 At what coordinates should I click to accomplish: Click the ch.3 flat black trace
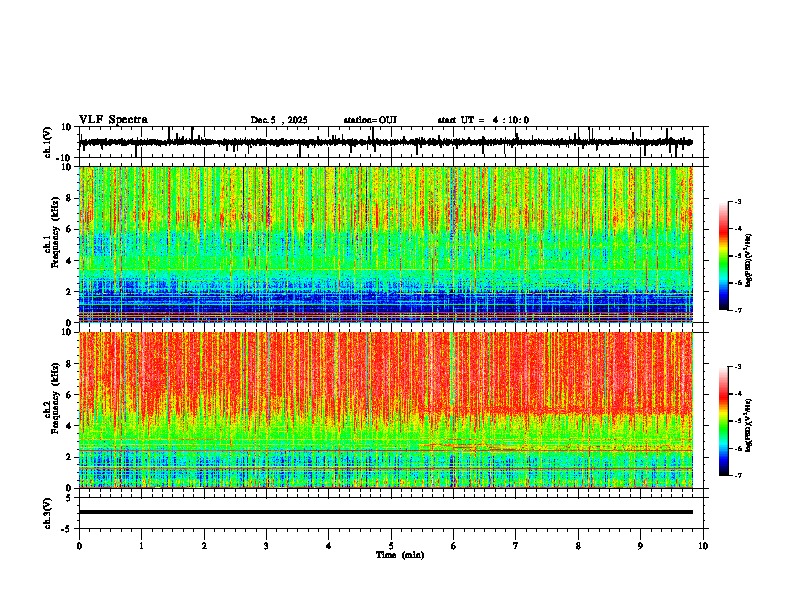(385, 512)
